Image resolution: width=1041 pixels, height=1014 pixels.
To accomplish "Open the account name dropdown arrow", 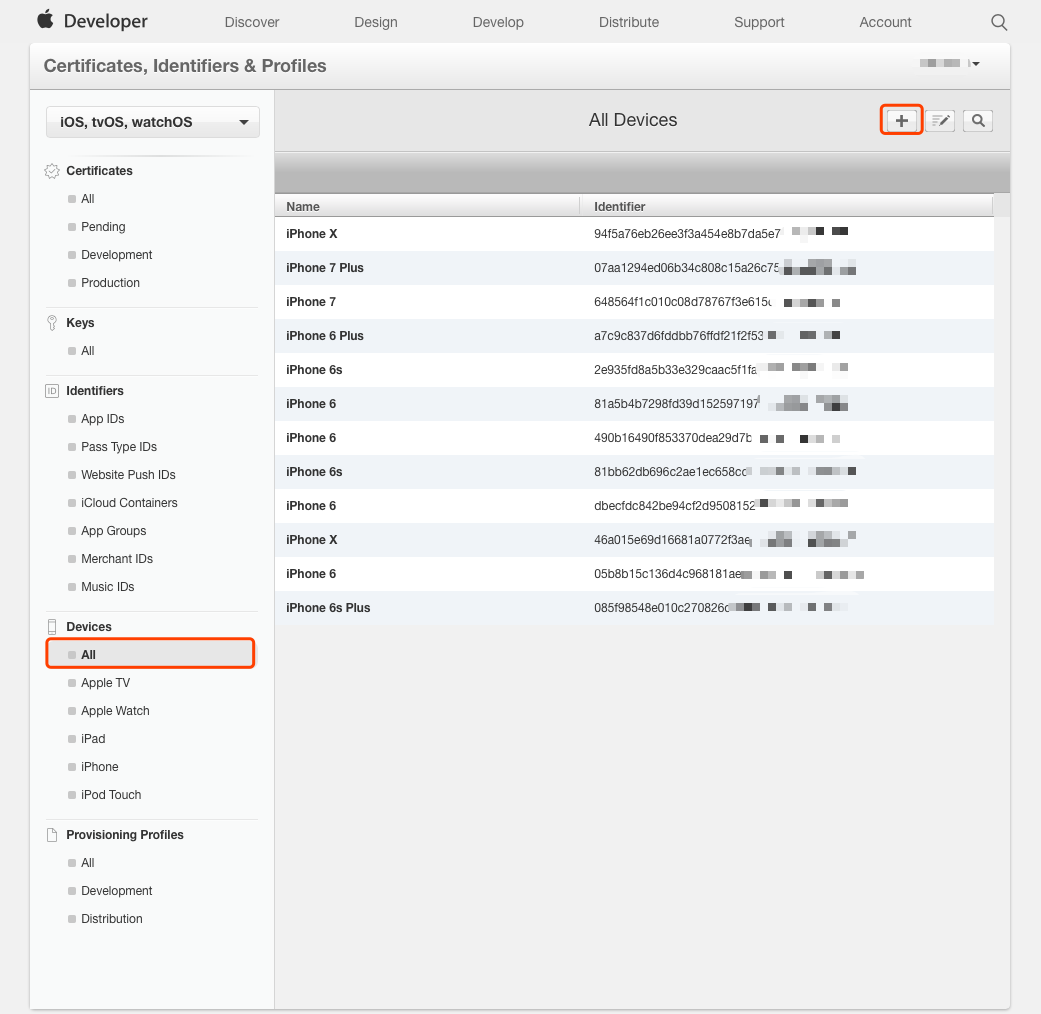I will click(x=975, y=63).
